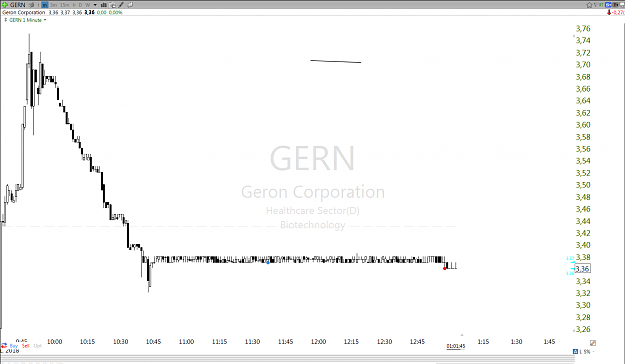Click the chart templates icon
This screenshot has width=625, height=364.
113,5
